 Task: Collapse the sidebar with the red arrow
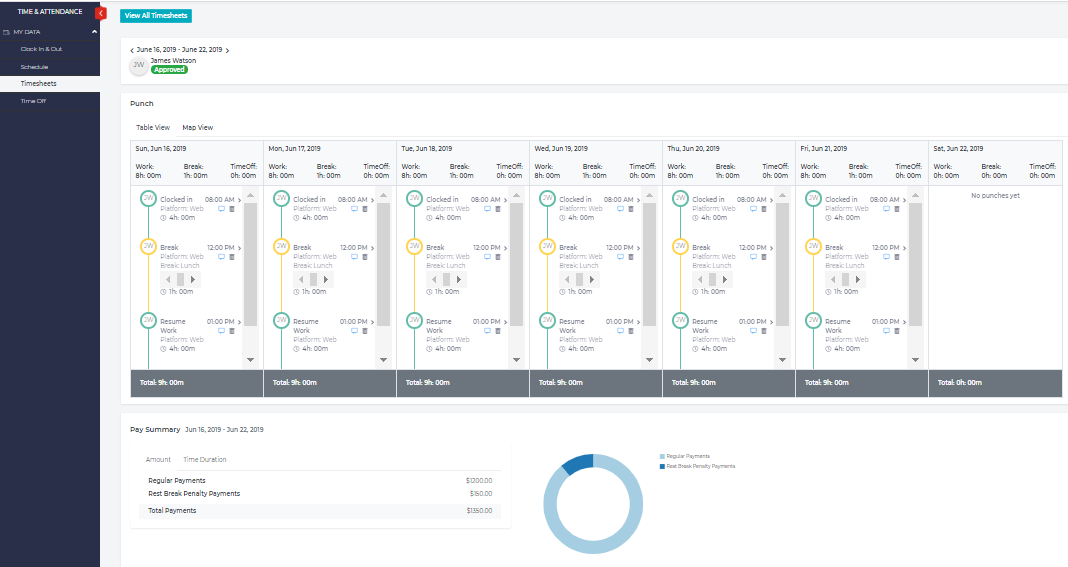point(100,13)
